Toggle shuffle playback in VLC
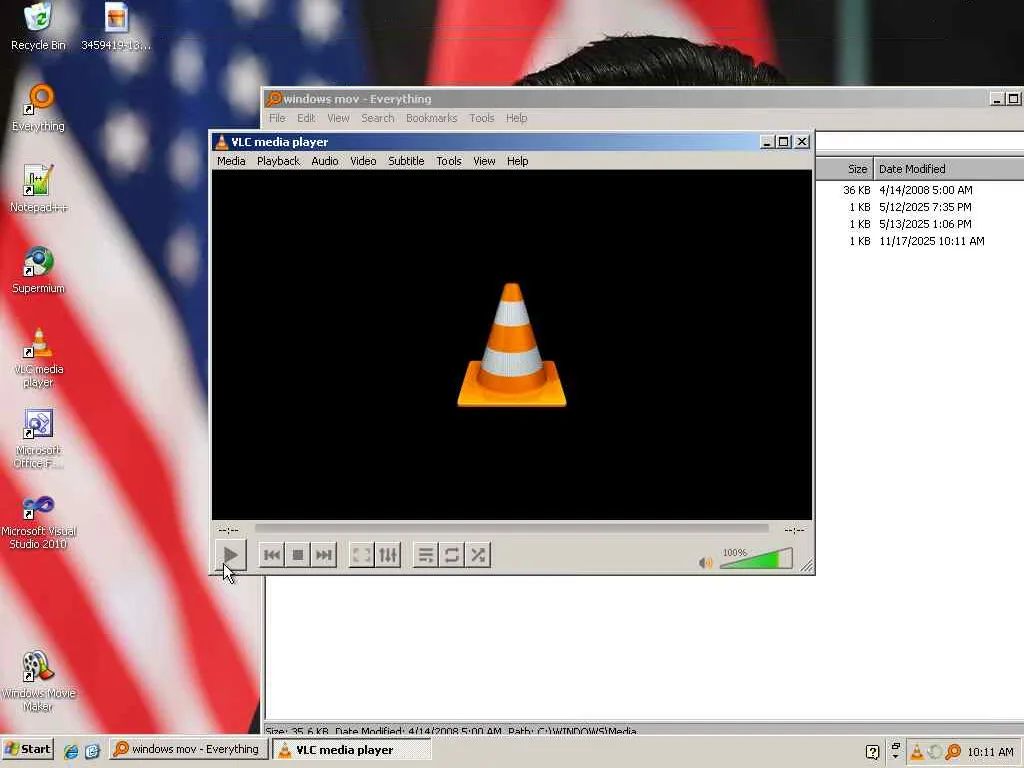1024x768 pixels. click(478, 555)
